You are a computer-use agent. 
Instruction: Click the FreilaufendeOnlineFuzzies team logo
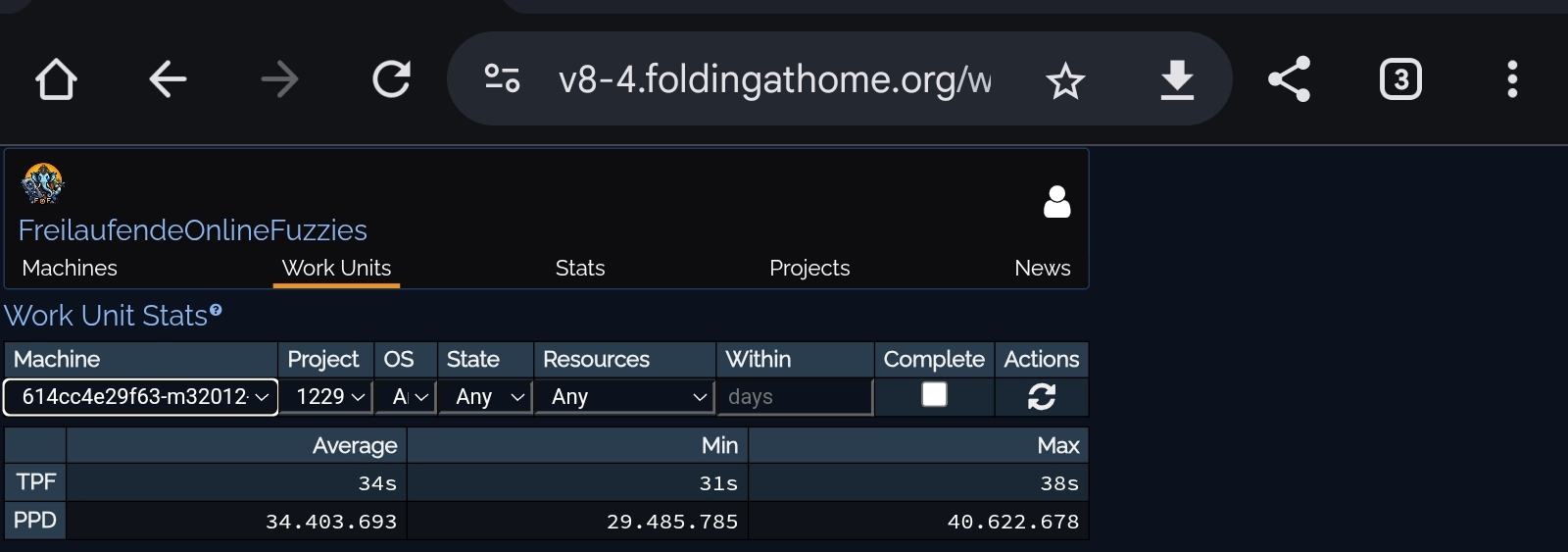[42, 184]
